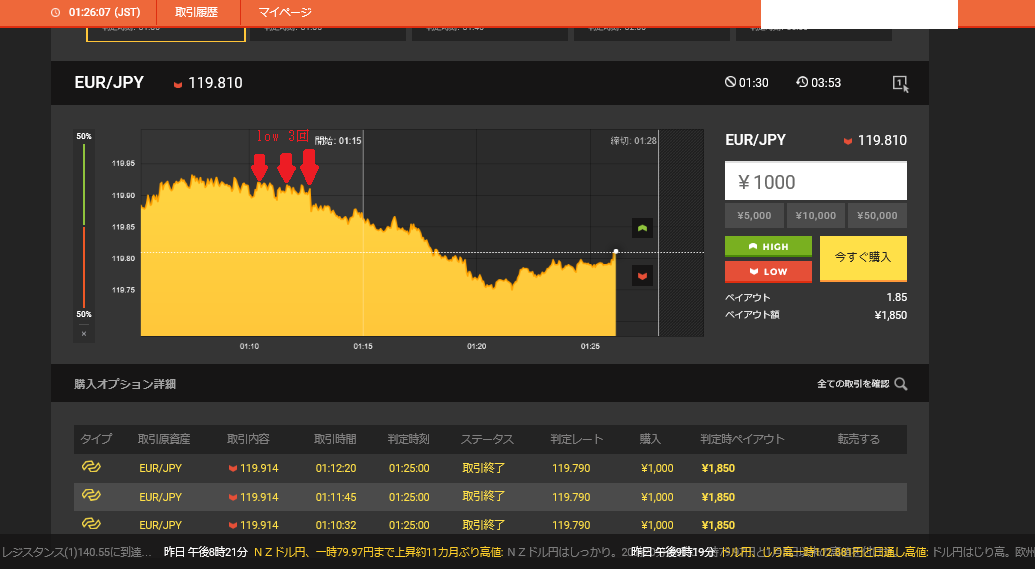The image size is (1035, 569).
Task: Click the 50% trader sentiment bar
Action: pyautogui.click(x=84, y=225)
